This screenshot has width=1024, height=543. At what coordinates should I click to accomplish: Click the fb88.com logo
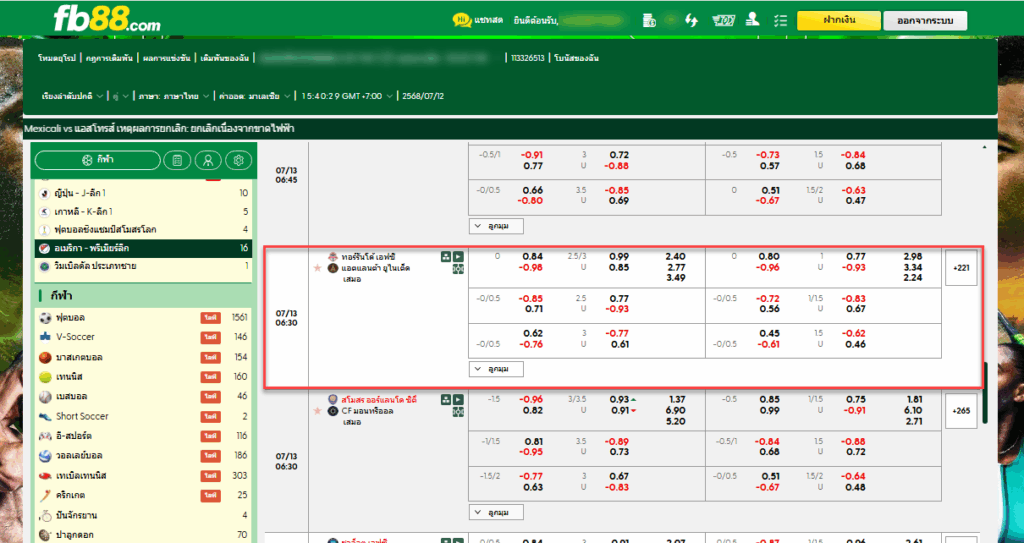coord(106,18)
